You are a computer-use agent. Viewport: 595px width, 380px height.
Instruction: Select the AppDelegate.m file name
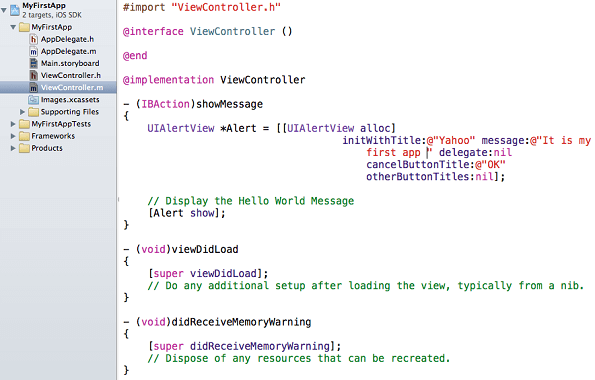pyautogui.click(x=69, y=51)
